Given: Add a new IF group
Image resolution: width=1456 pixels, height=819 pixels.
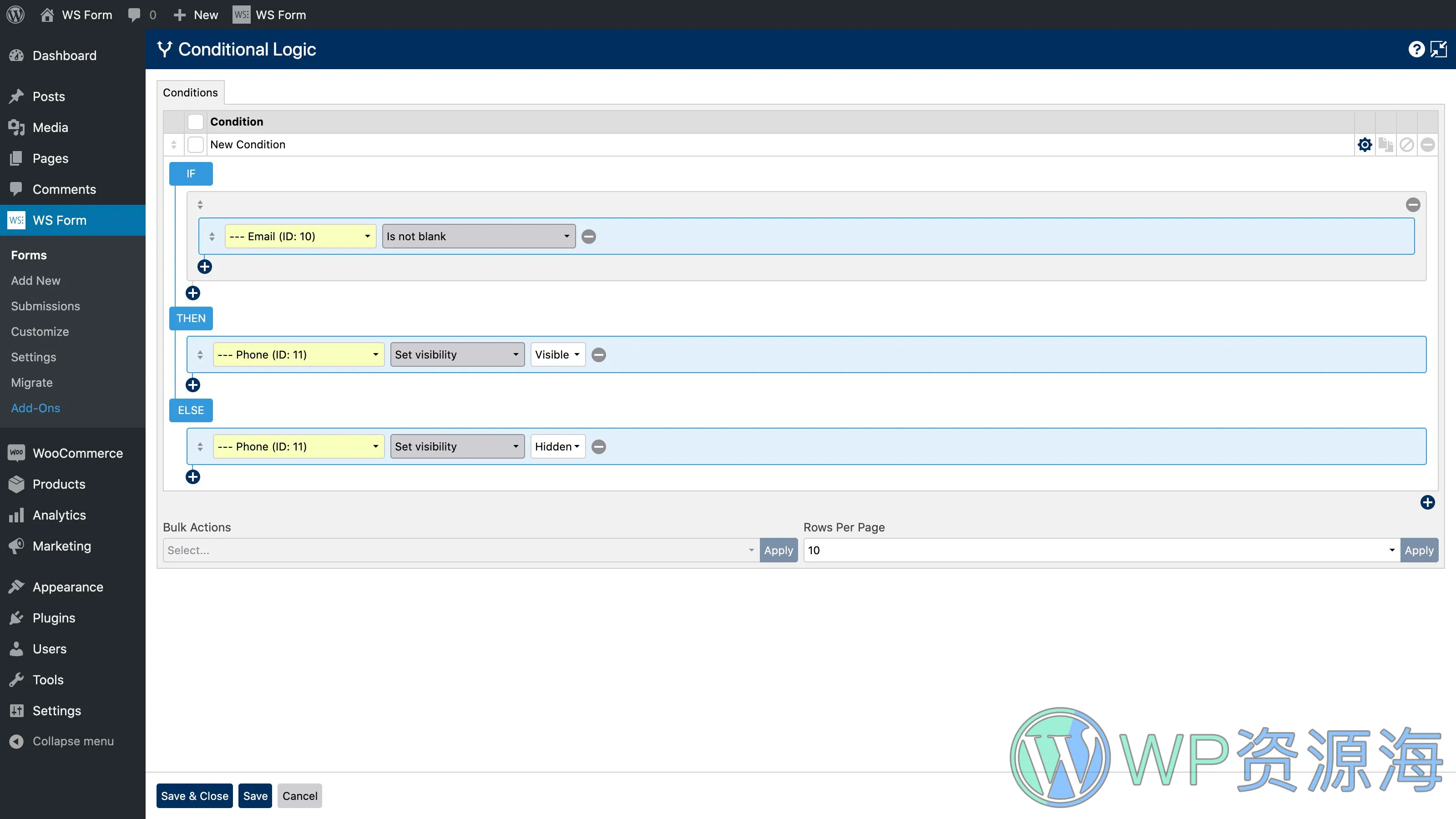Looking at the screenshot, I should (193, 293).
